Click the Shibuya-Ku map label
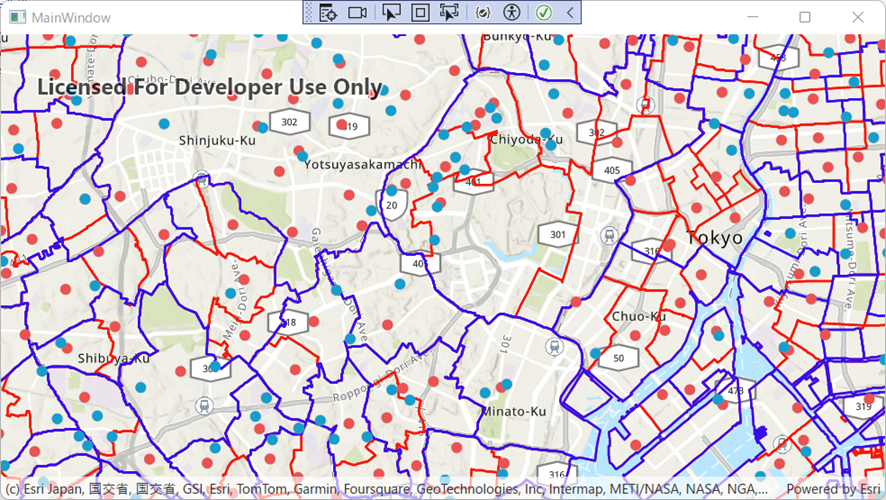Viewport: 886px width, 500px height. click(x=114, y=358)
